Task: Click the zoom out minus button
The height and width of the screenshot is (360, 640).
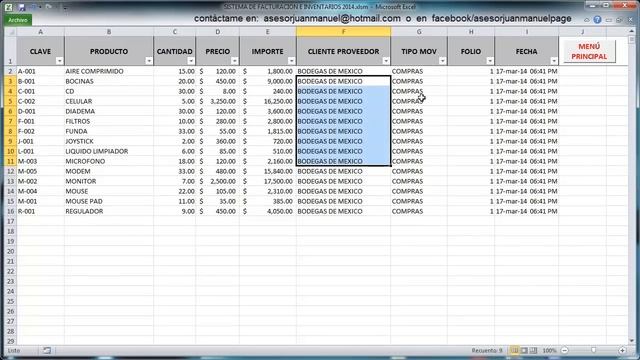Action: point(564,351)
